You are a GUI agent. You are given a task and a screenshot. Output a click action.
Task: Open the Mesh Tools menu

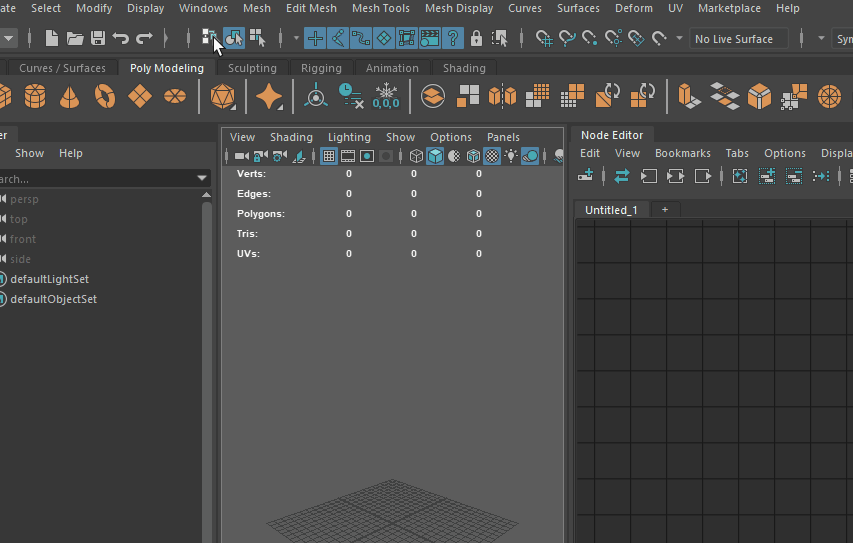click(380, 8)
